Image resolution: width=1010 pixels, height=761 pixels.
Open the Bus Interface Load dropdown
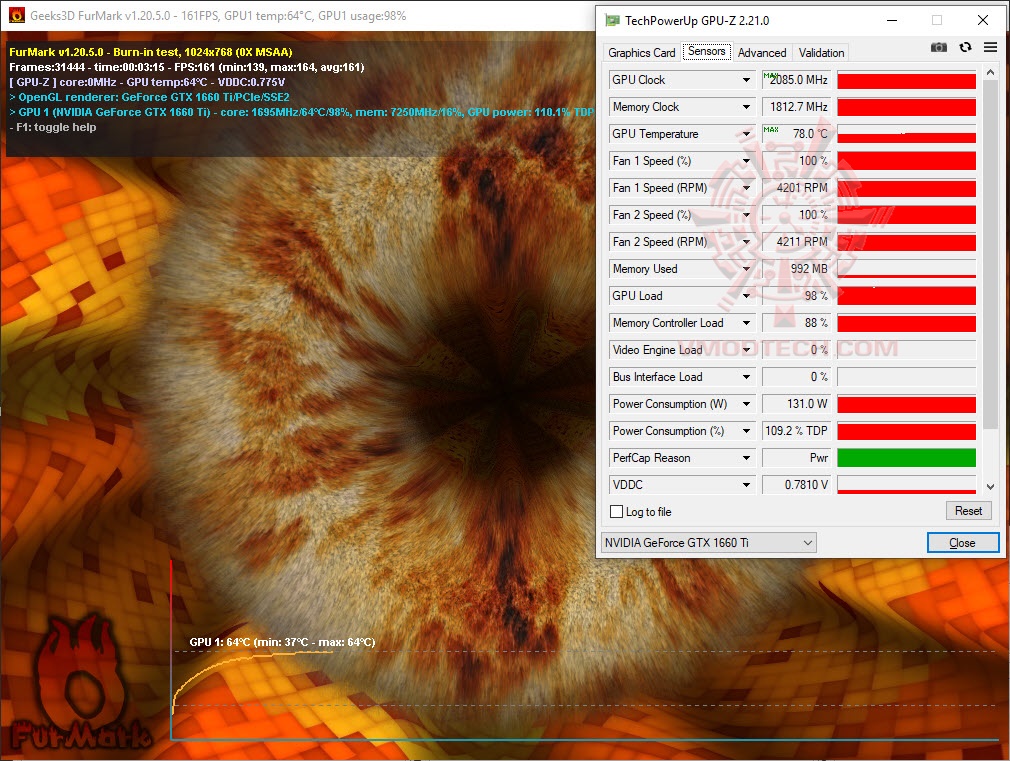point(746,377)
